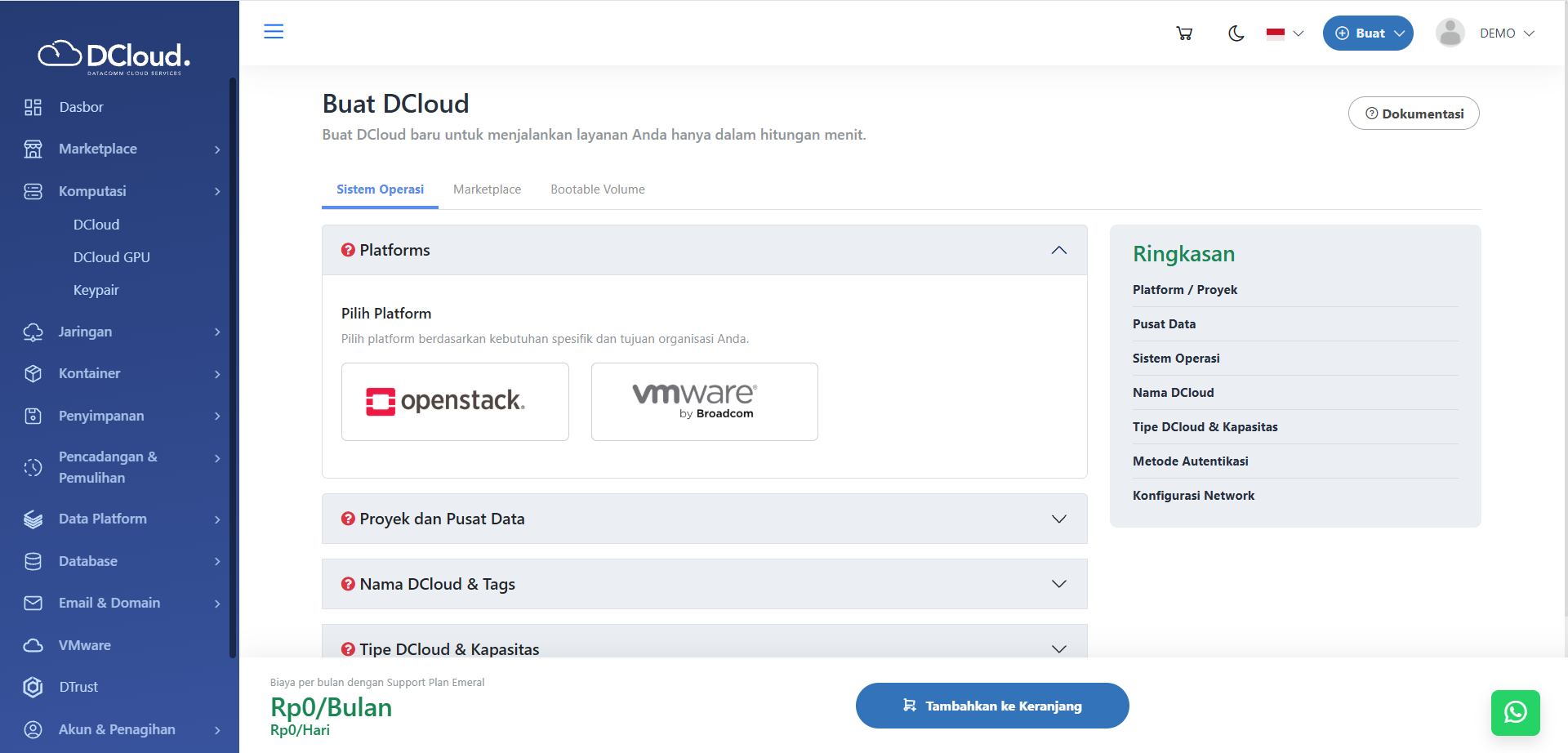Select the openstack platform card

point(455,402)
